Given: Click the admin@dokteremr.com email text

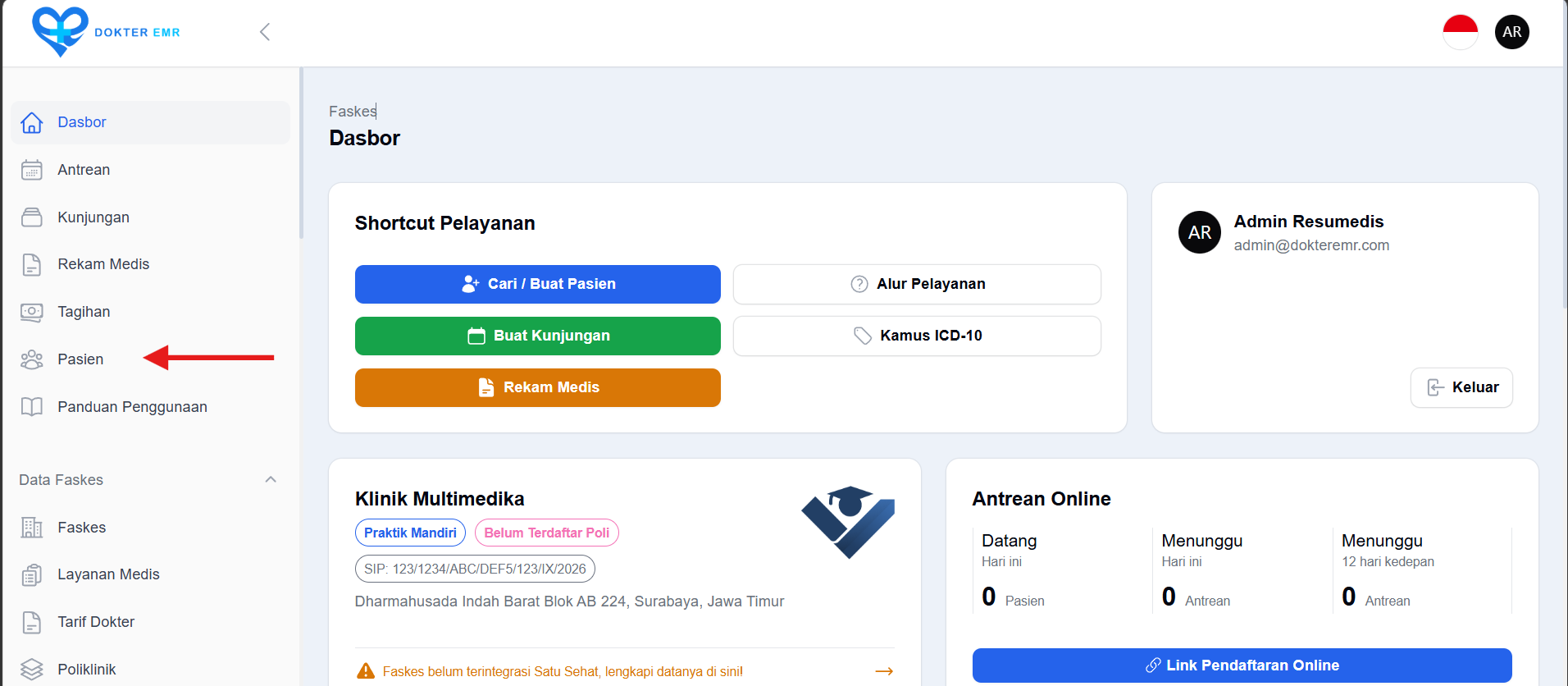Looking at the screenshot, I should tap(1311, 245).
